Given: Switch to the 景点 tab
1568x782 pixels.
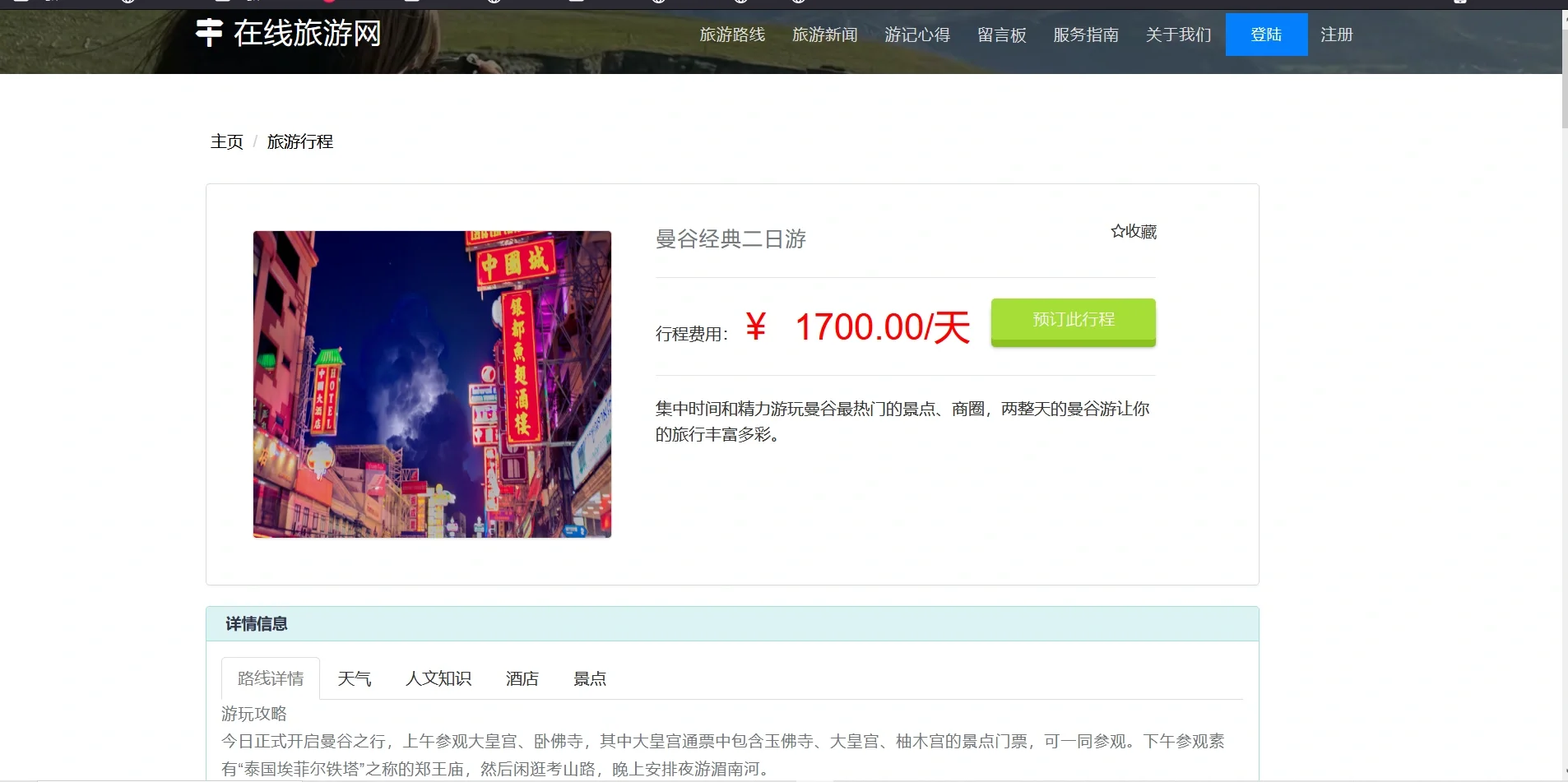Looking at the screenshot, I should [x=589, y=678].
